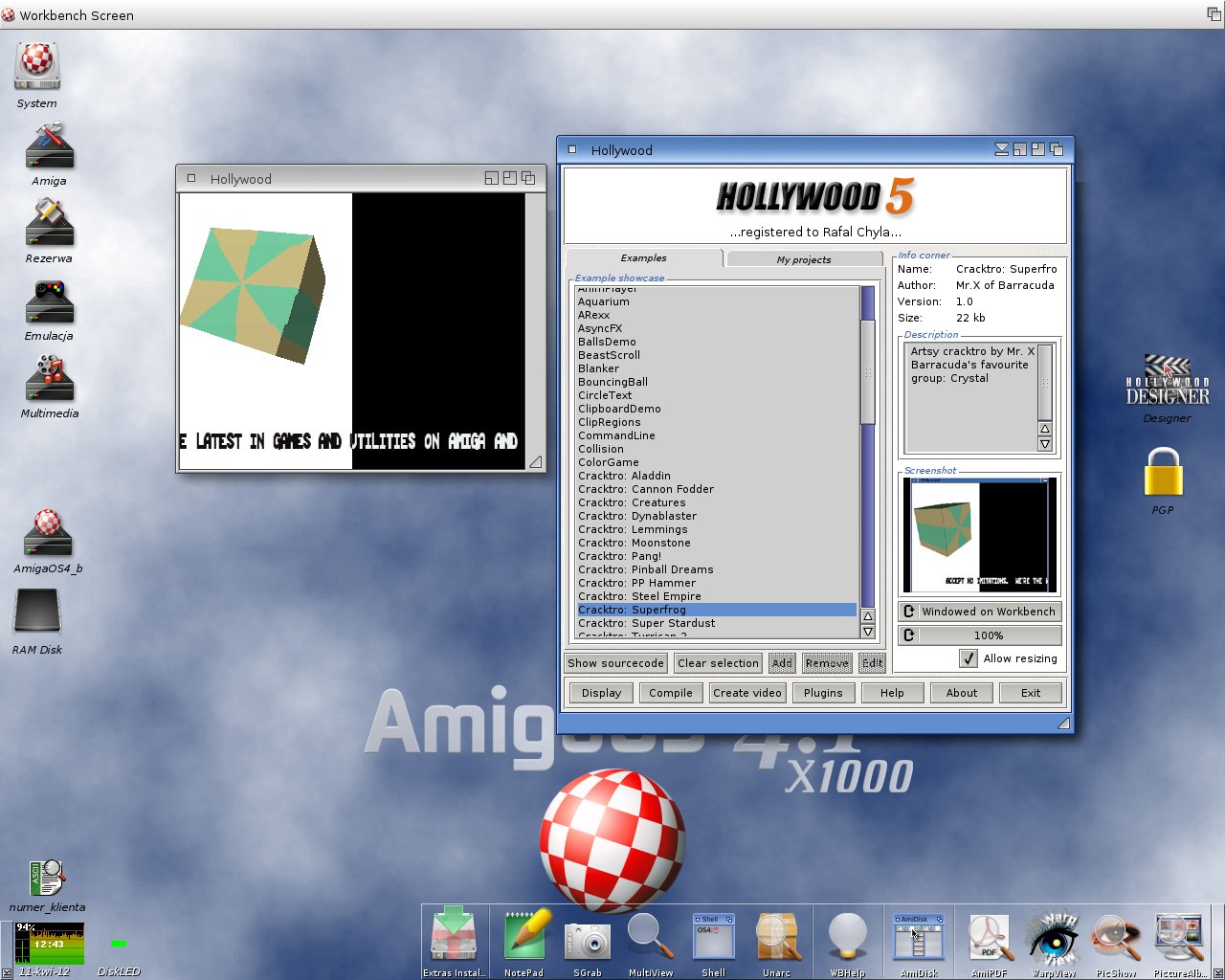The width and height of the screenshot is (1225, 980).
Task: Cycle the 100% scale chooser
Action: tap(980, 635)
